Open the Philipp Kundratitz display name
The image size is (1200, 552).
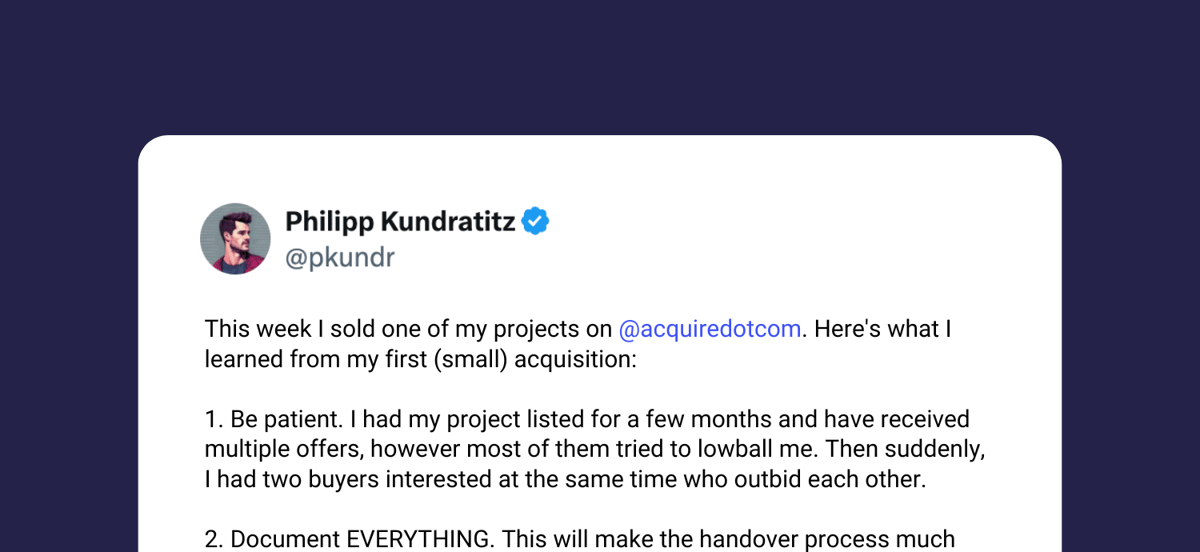[x=400, y=221]
